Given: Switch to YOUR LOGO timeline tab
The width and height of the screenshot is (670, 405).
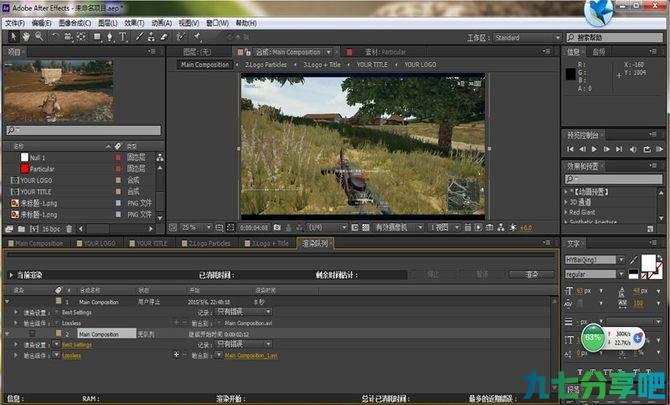Looking at the screenshot, I should [x=96, y=244].
